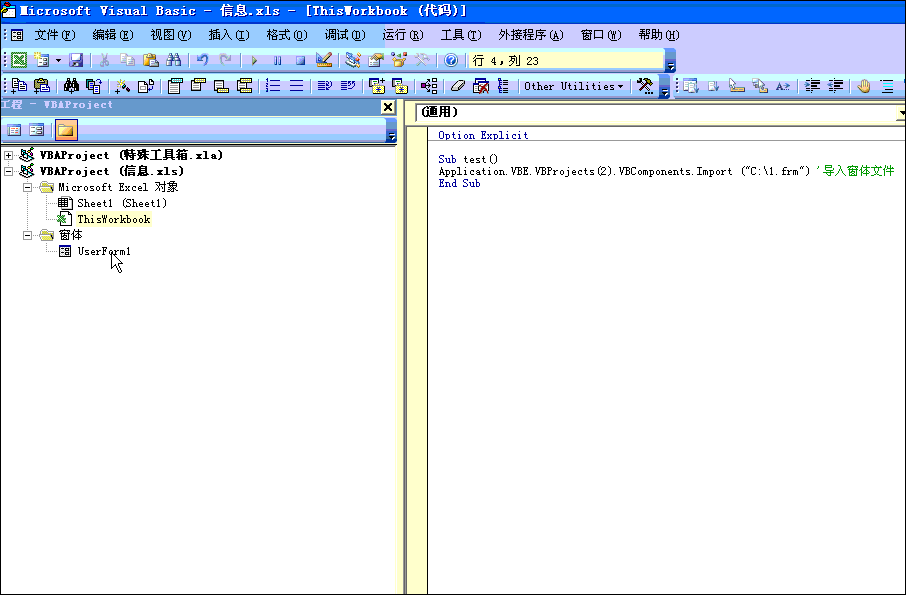Click the View Object icon in the project panel

point(36,130)
